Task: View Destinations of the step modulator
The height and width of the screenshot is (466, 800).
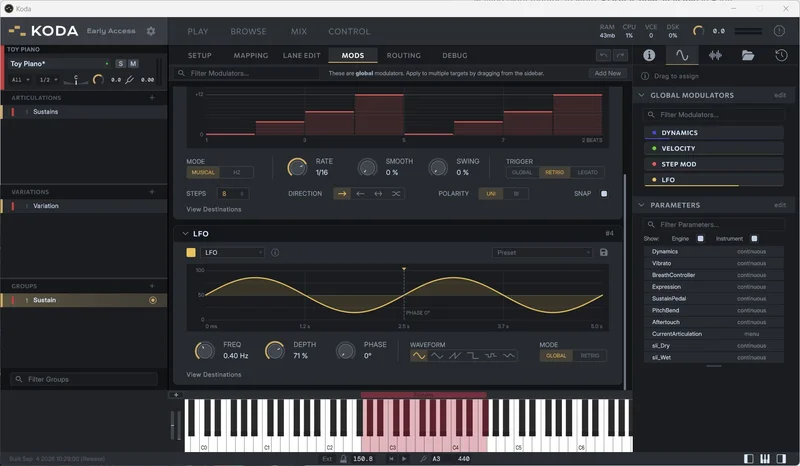Action: [x=214, y=209]
